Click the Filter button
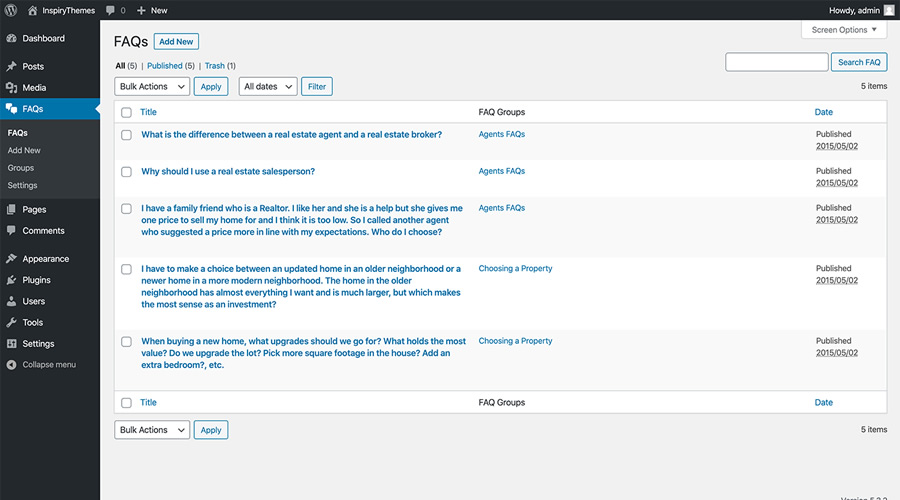Image resolution: width=900 pixels, height=500 pixels. 317,87
